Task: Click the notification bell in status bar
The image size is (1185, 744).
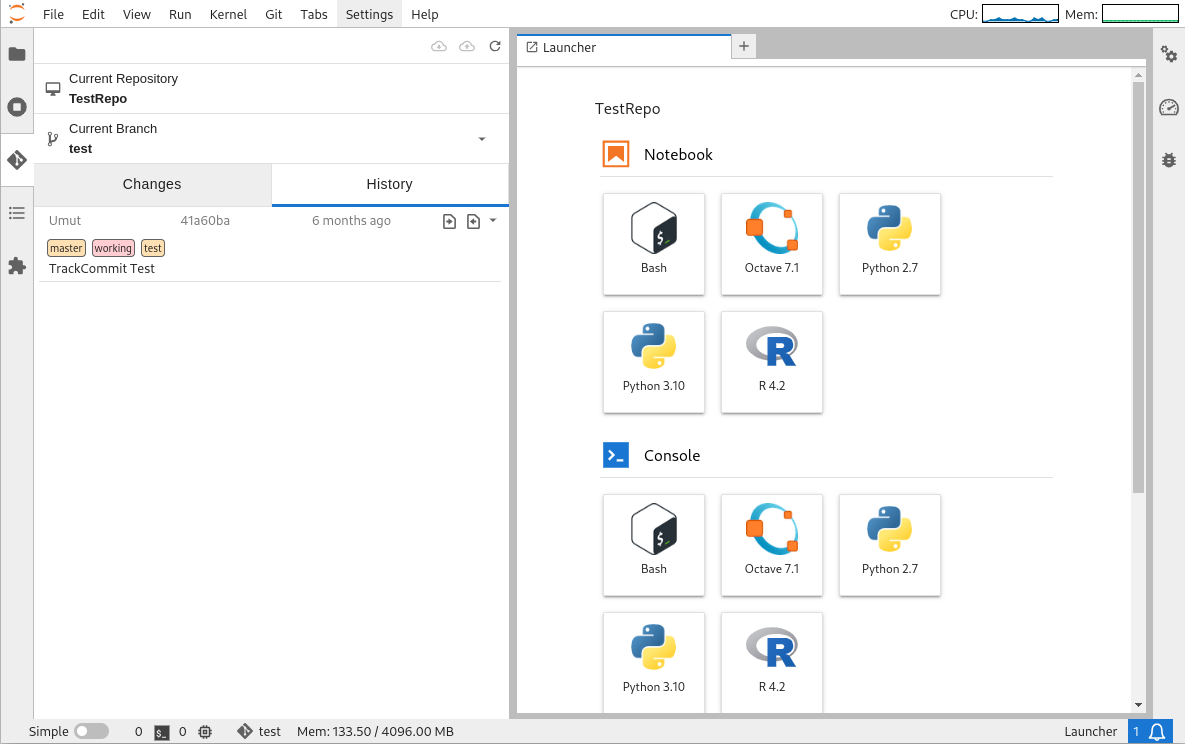Action: (x=1157, y=732)
